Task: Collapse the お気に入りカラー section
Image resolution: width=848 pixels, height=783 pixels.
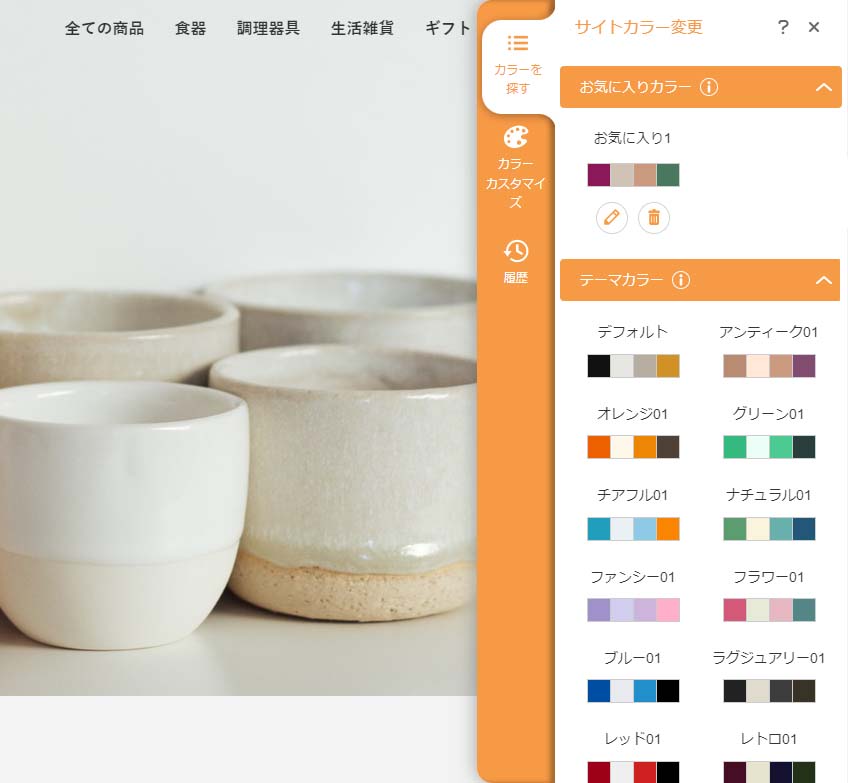Action: [823, 87]
